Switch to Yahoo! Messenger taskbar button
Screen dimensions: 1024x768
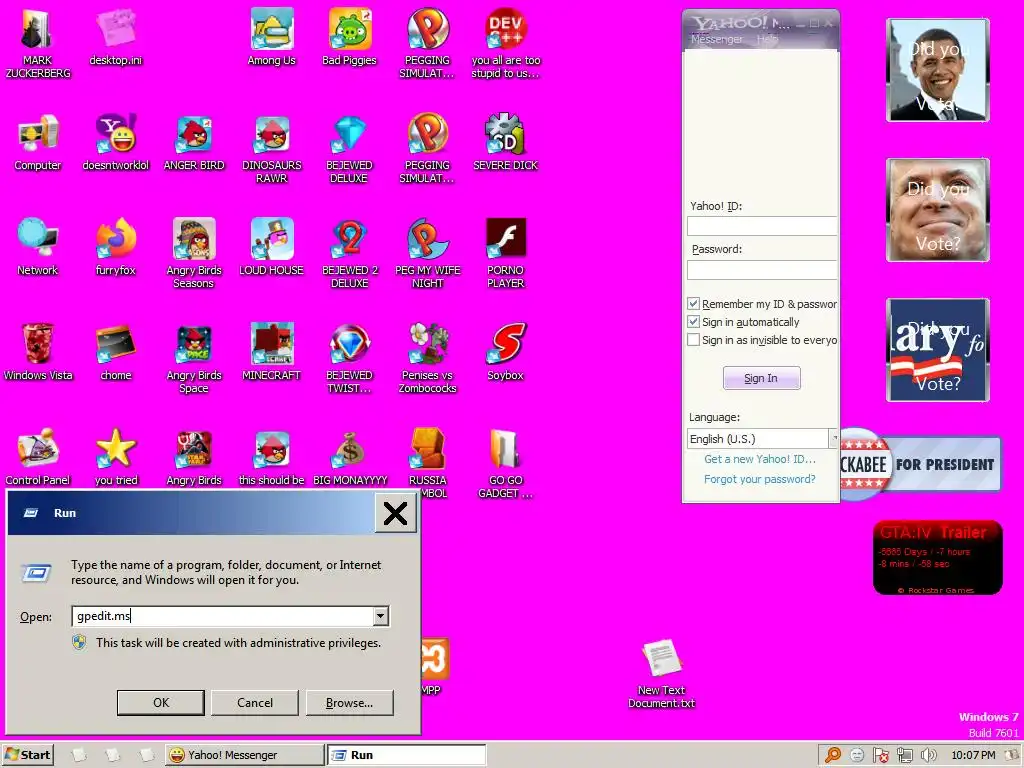click(244, 755)
